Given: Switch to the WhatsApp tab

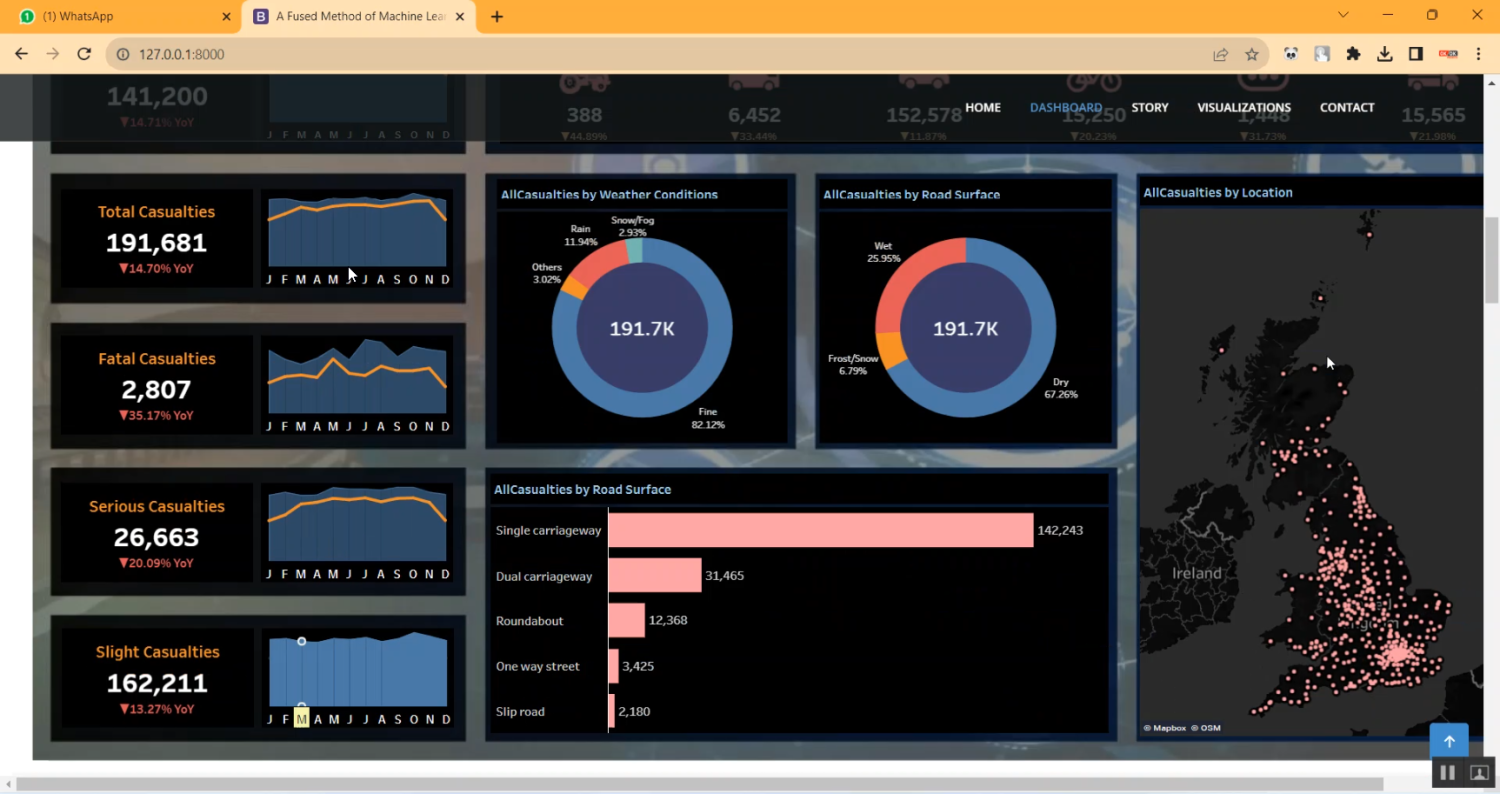Looking at the screenshot, I should click(x=120, y=16).
